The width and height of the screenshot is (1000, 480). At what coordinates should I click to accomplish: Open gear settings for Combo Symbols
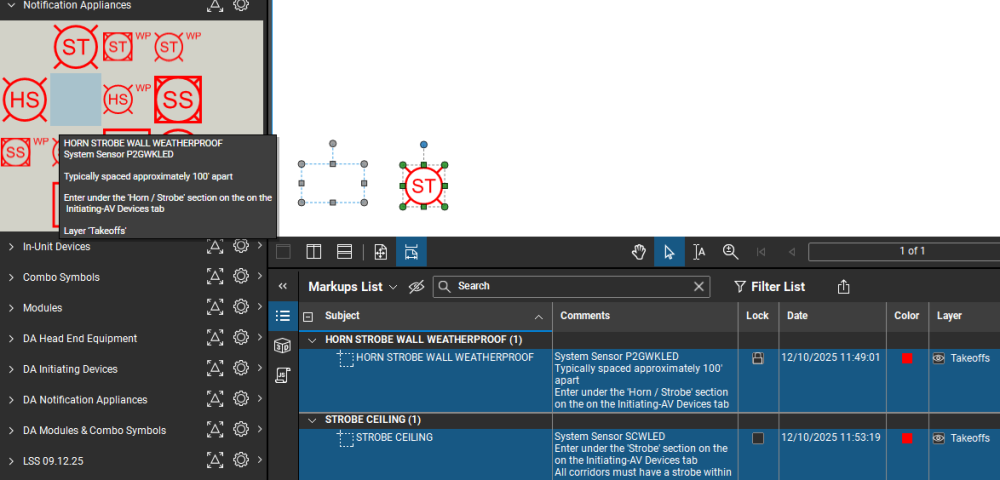[240, 277]
